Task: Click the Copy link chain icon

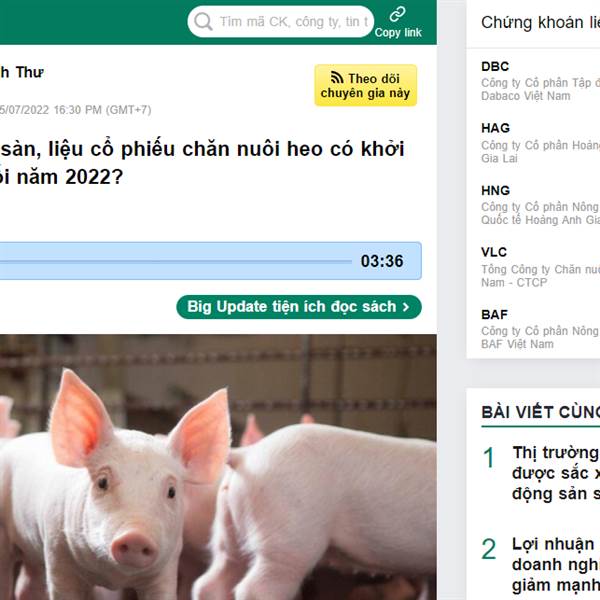Action: (x=398, y=14)
